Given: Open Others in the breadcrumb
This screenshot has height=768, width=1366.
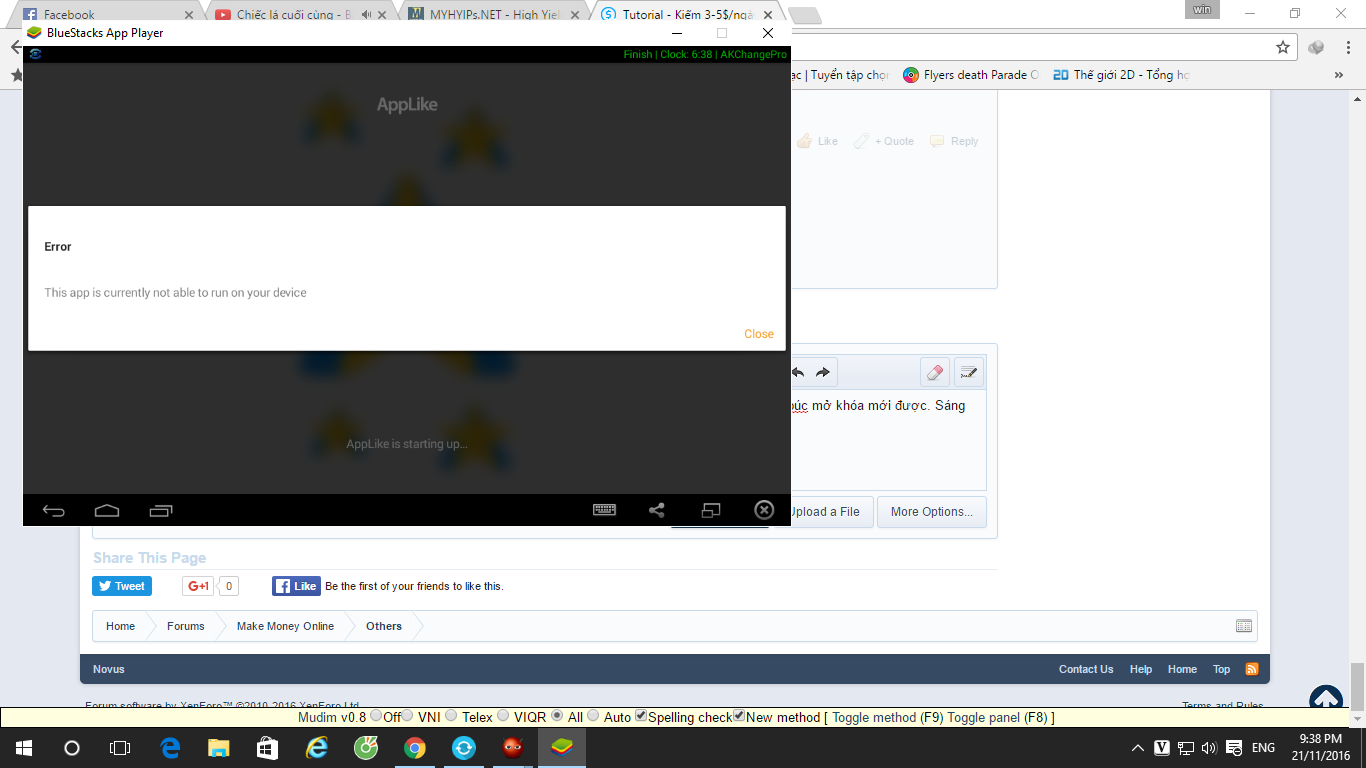Looking at the screenshot, I should 384,626.
